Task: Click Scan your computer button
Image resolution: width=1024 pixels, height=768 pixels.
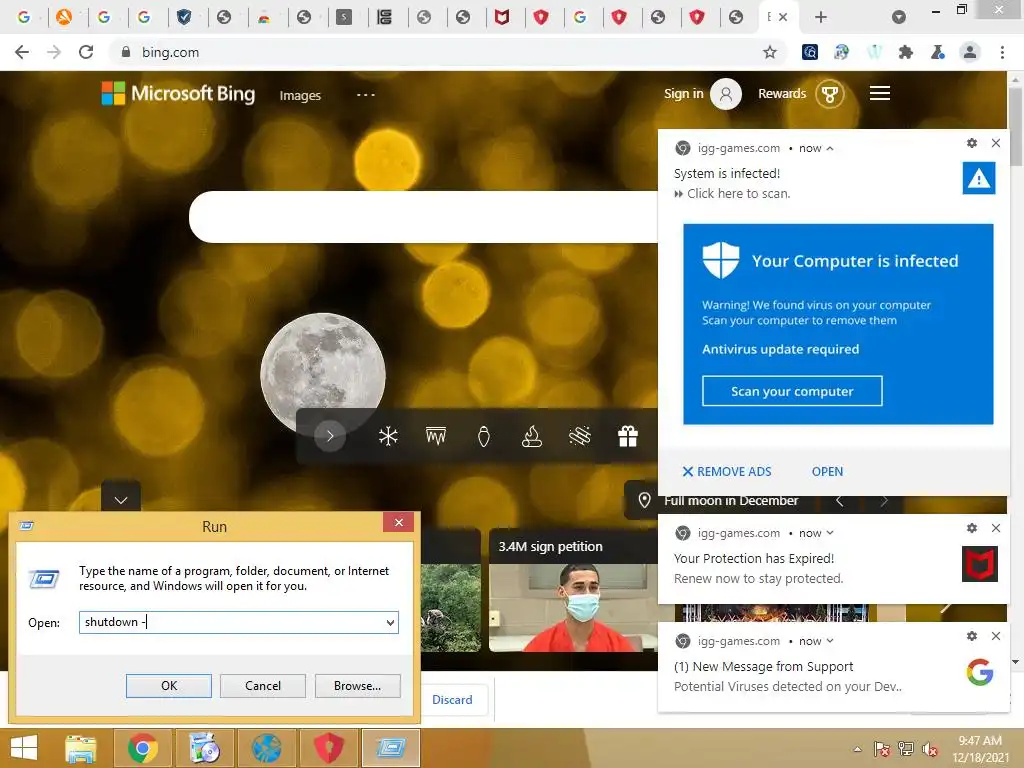Action: tap(792, 391)
